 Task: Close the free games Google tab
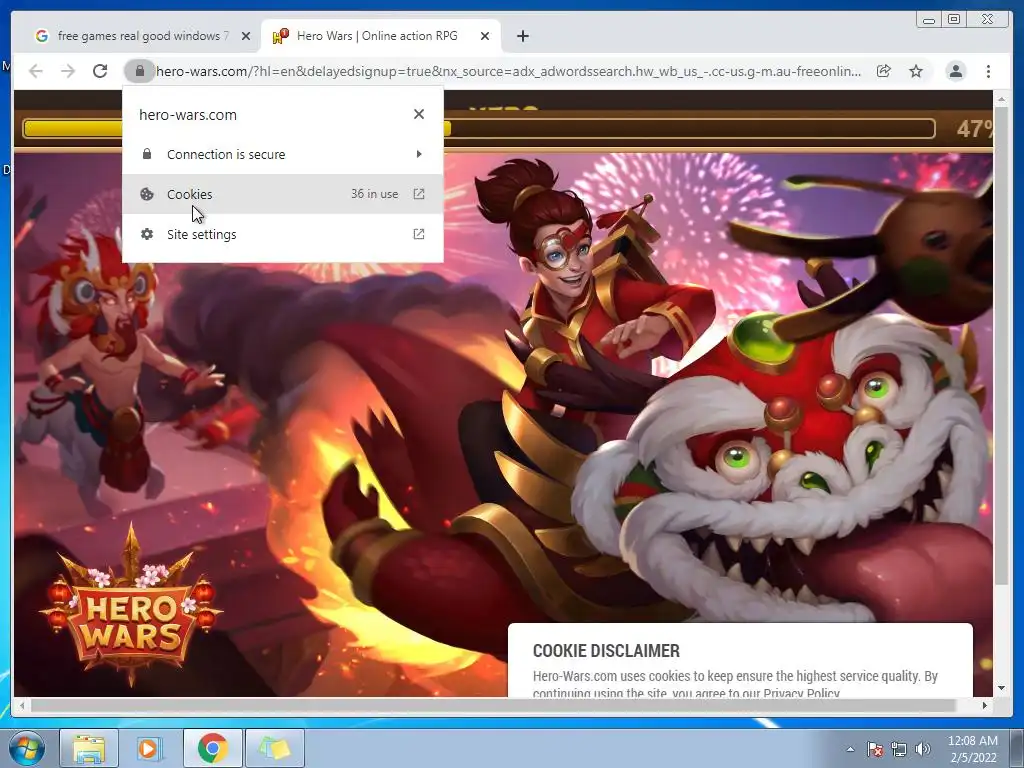[x=246, y=36]
